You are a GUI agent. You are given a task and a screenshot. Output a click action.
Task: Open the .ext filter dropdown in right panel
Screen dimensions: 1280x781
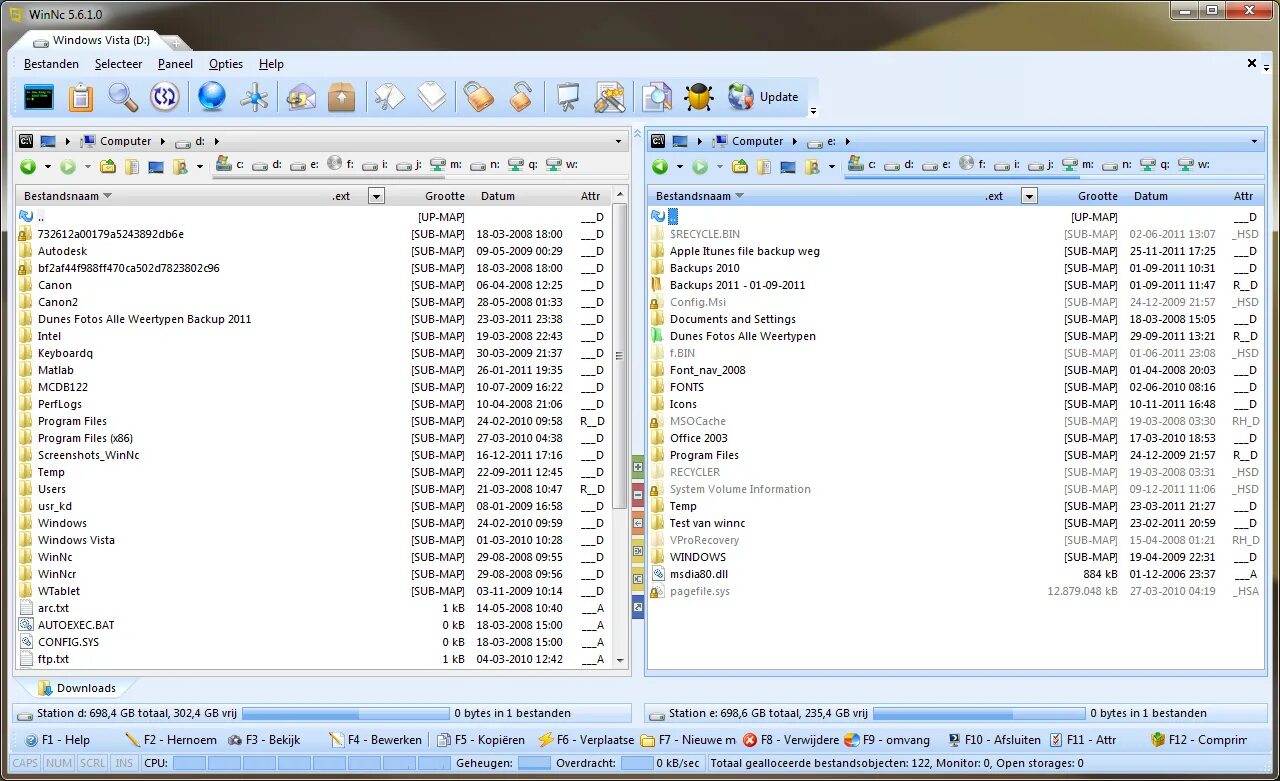click(1029, 196)
